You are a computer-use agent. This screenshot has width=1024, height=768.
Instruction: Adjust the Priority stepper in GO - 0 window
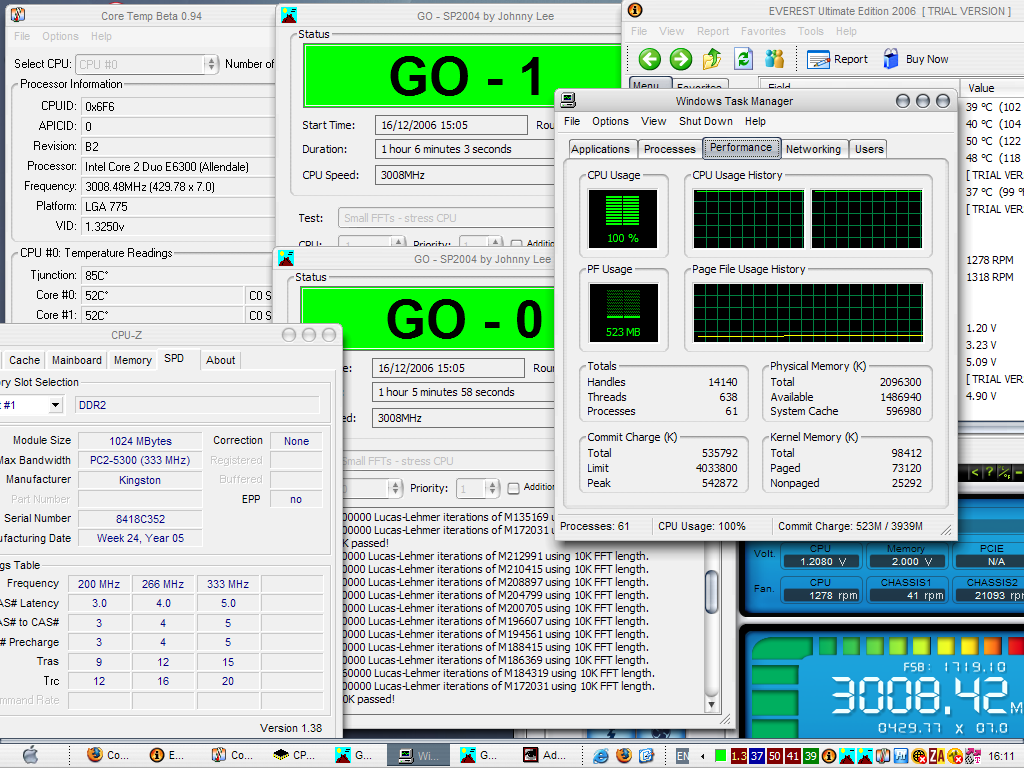[492, 488]
